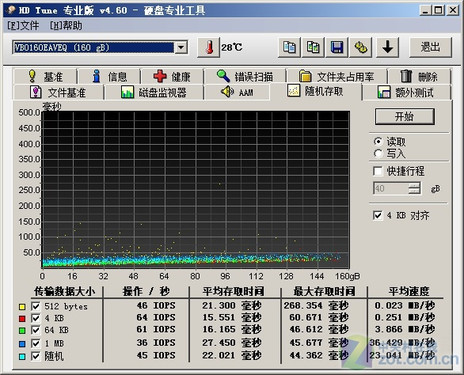Click the 平均存取时间 column header
Viewport: 464px width, 375px height.
233,291
